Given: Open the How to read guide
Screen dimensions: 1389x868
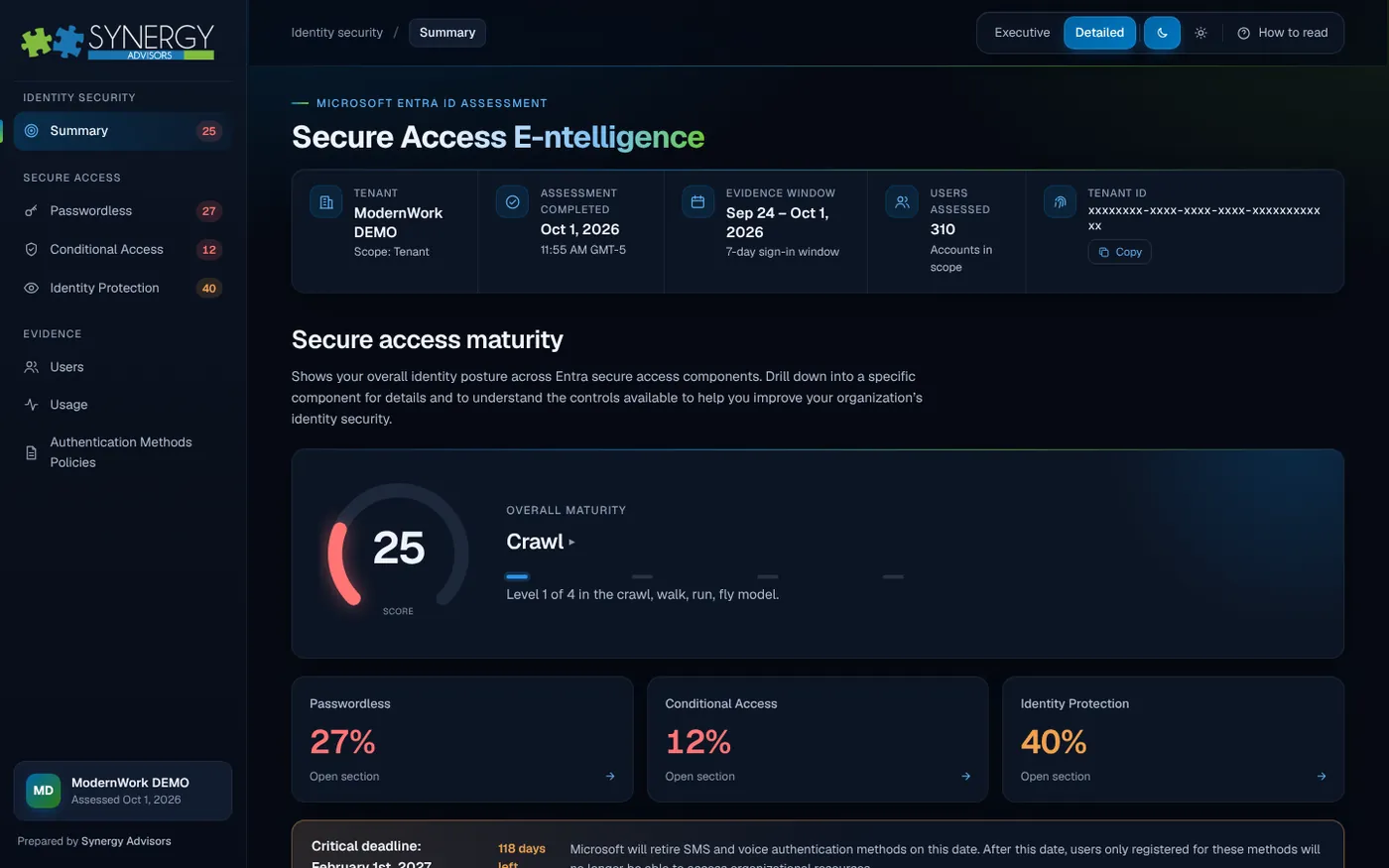Looking at the screenshot, I should 1282,33.
